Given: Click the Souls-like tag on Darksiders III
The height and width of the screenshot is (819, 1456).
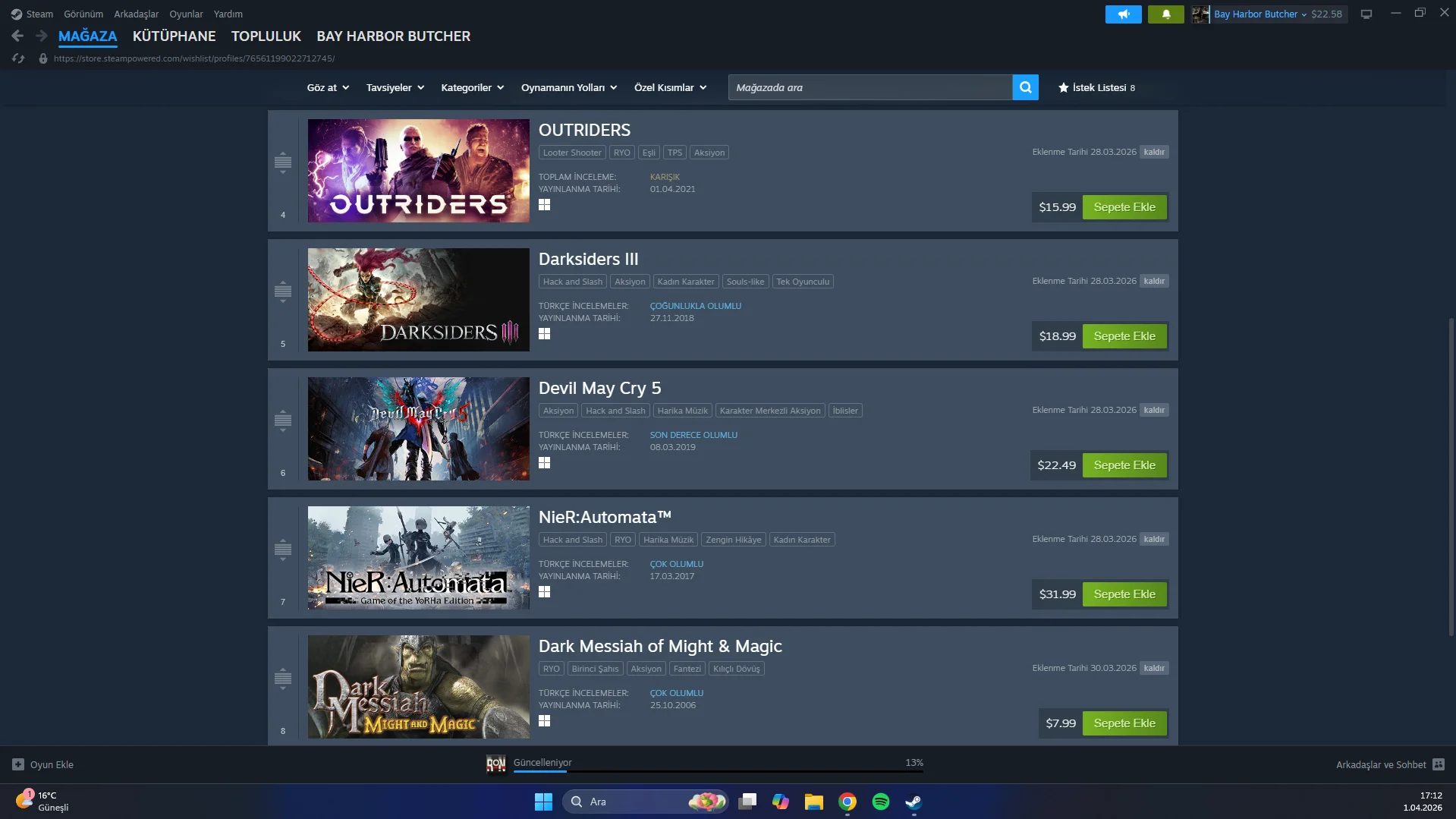Looking at the screenshot, I should [745, 282].
